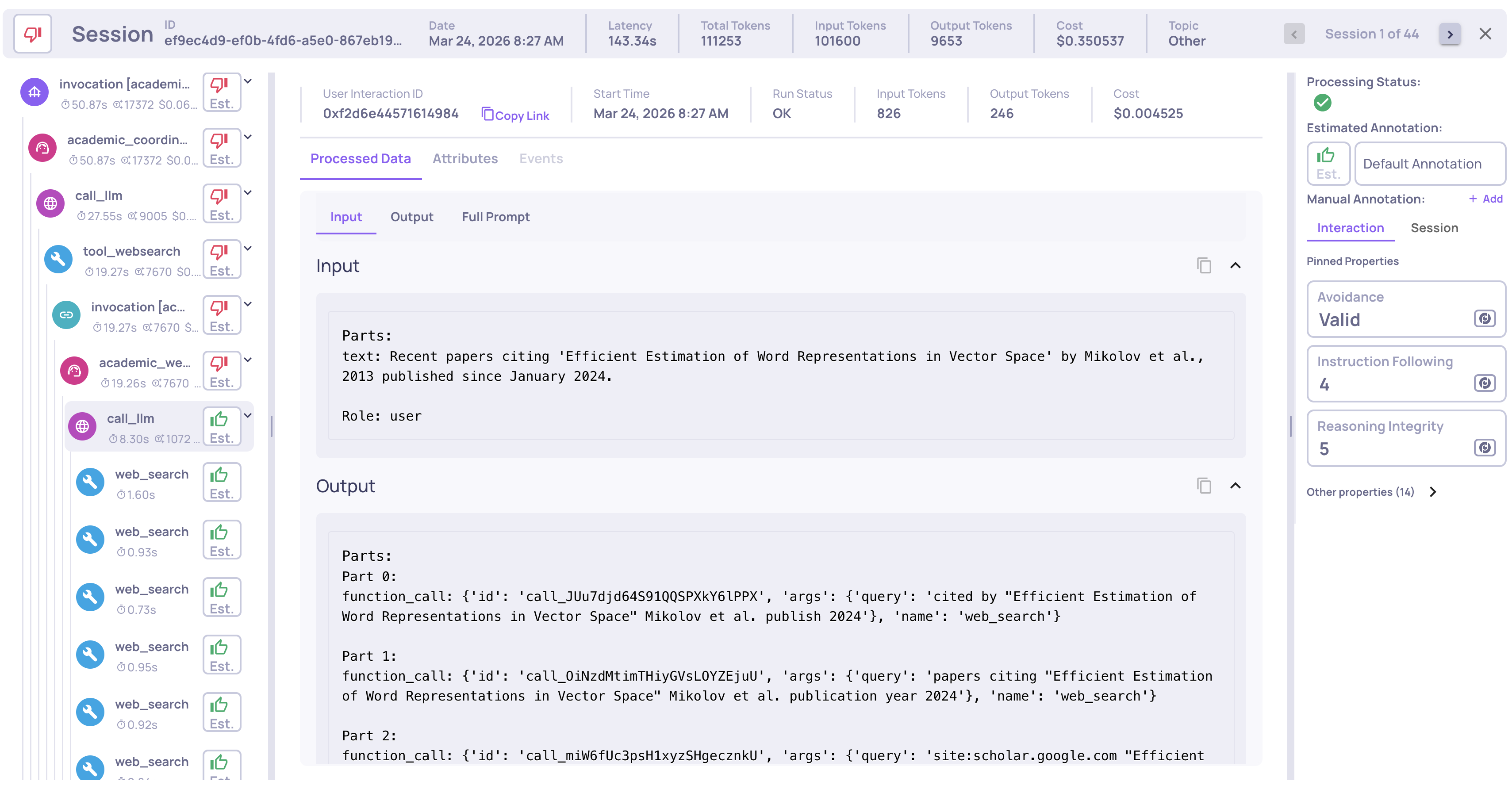Toggle estimated annotation thumbs-up button
The width and height of the screenshot is (1512, 789).
1328,164
